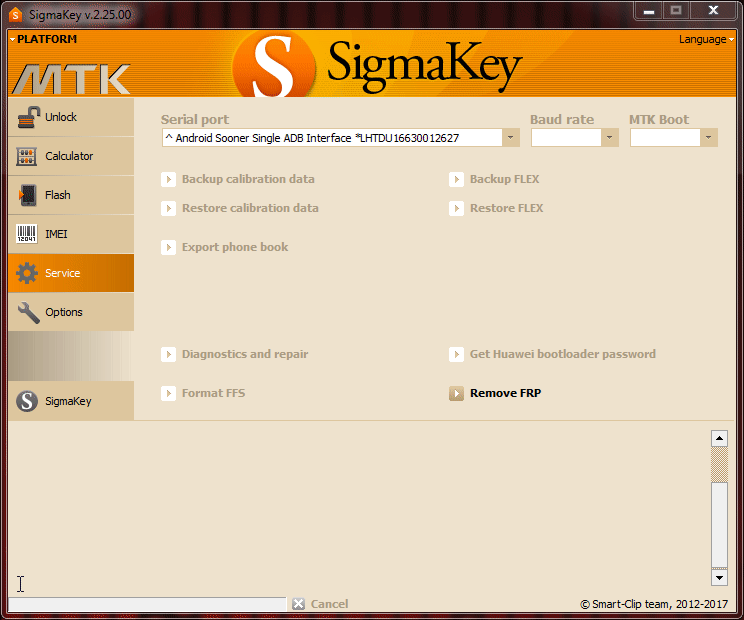Open the PLATFORM menu
The height and width of the screenshot is (620, 744).
pos(44,40)
